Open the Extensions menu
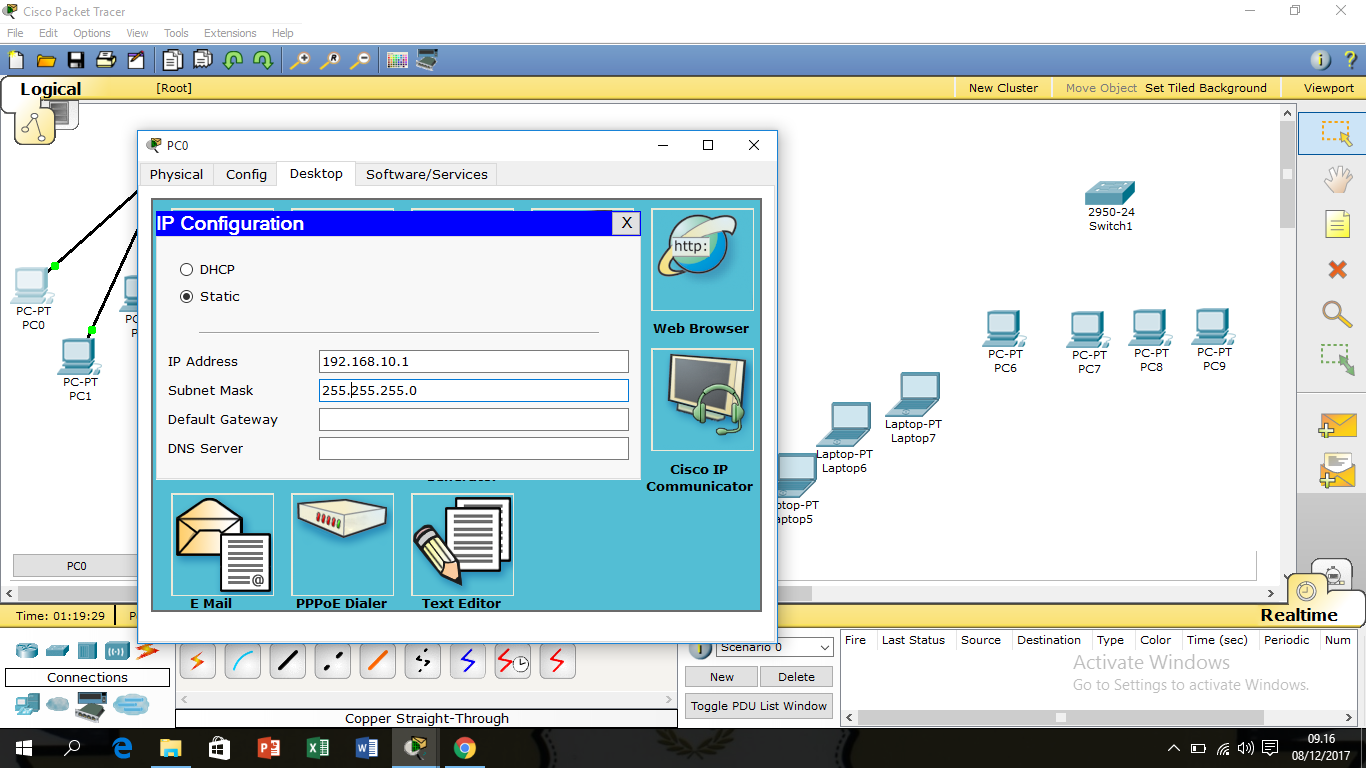The image size is (1366, 768). 230,33
